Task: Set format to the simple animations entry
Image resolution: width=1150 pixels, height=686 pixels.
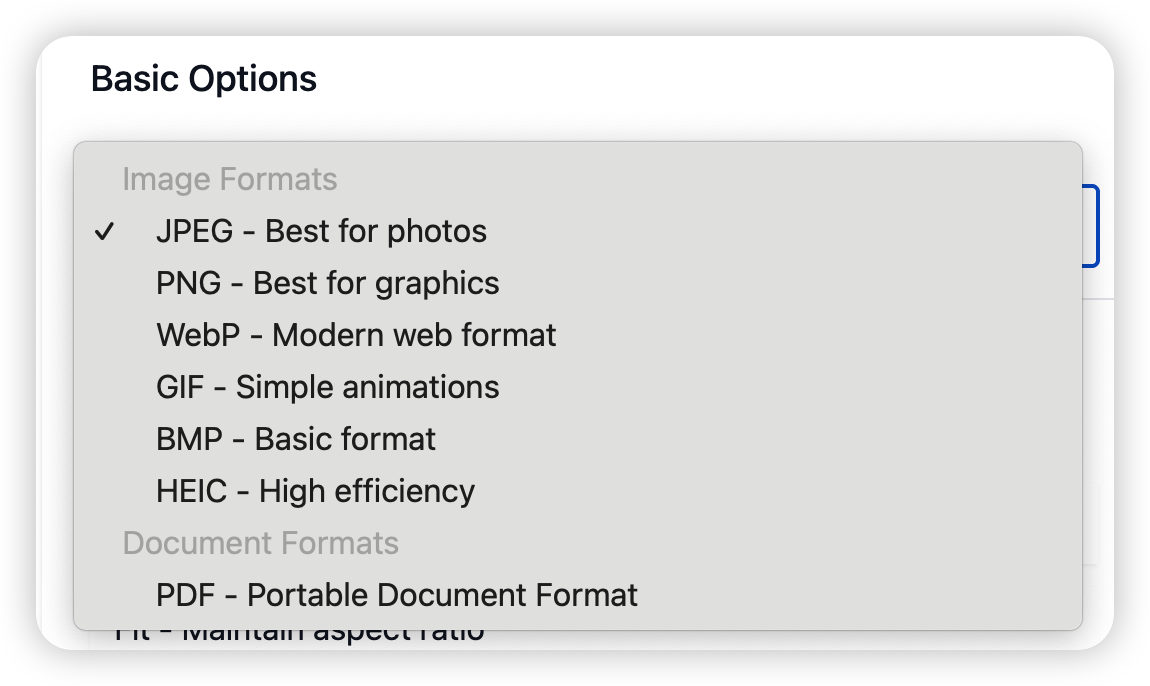Action: click(x=327, y=387)
